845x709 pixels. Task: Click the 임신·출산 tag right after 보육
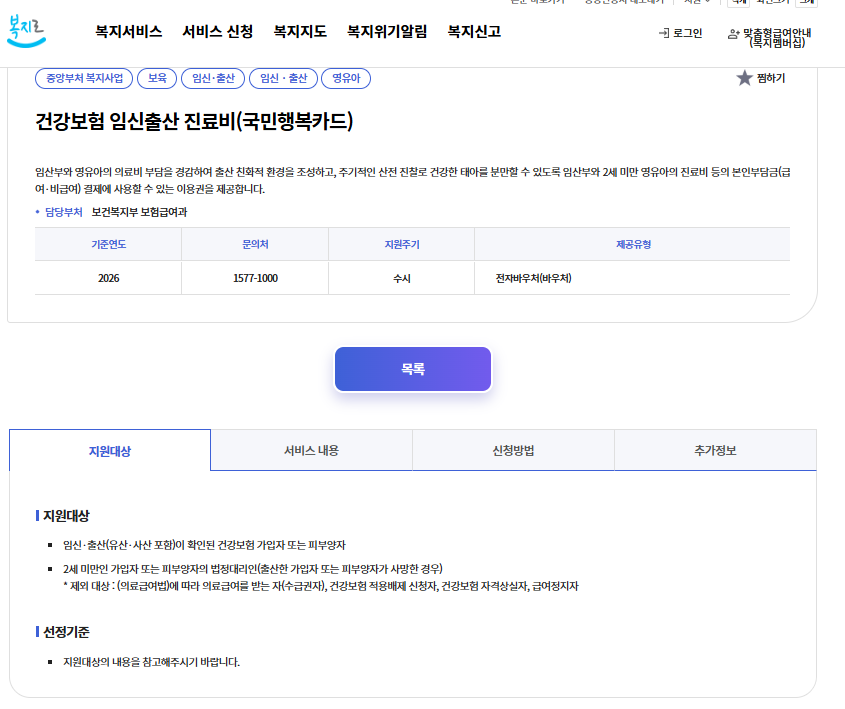(x=213, y=78)
